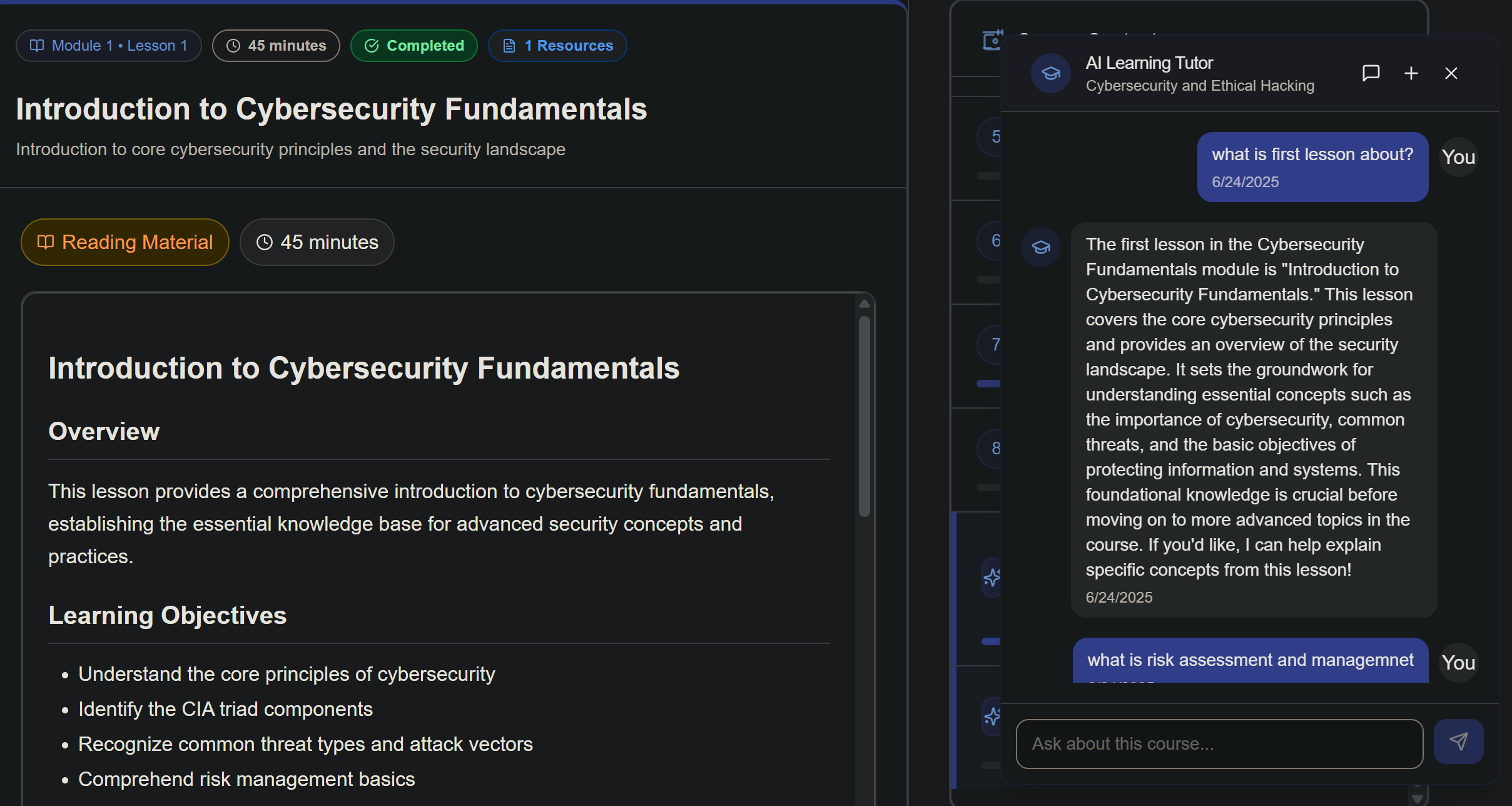Click the "what is first lesson about?" message

(x=1312, y=155)
